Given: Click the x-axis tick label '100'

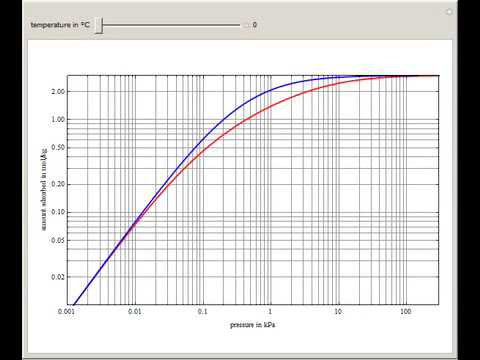Looking at the screenshot, I should point(406,311).
